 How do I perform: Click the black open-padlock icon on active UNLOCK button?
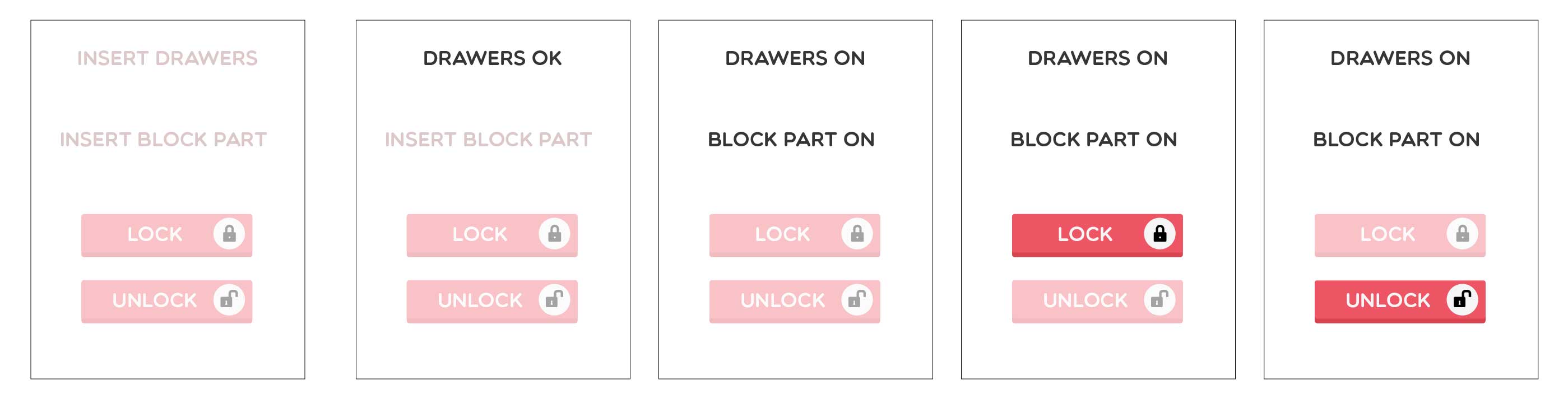pyautogui.click(x=1462, y=299)
